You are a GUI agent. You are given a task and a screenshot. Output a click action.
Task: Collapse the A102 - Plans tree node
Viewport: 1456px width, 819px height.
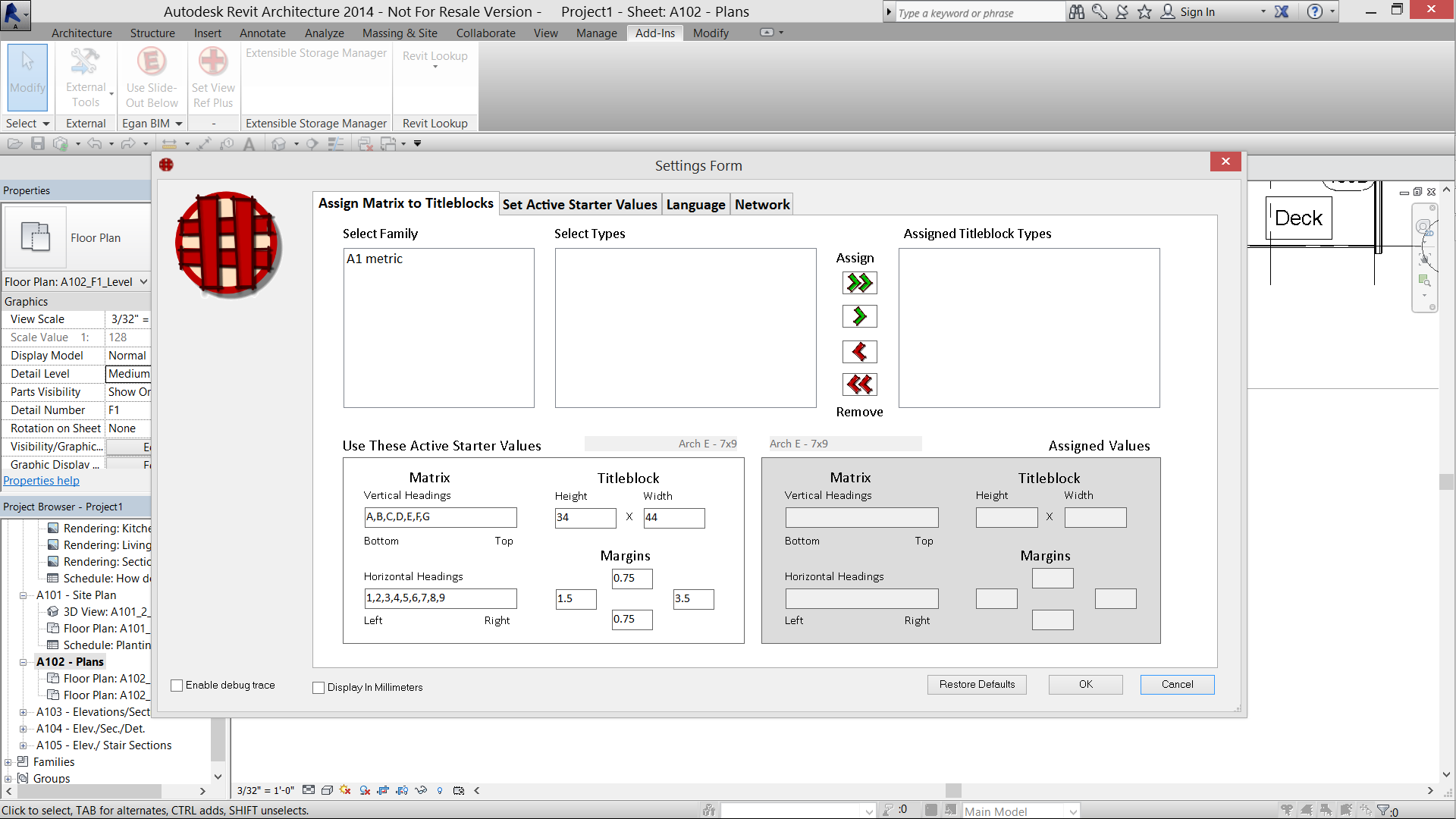(23, 662)
